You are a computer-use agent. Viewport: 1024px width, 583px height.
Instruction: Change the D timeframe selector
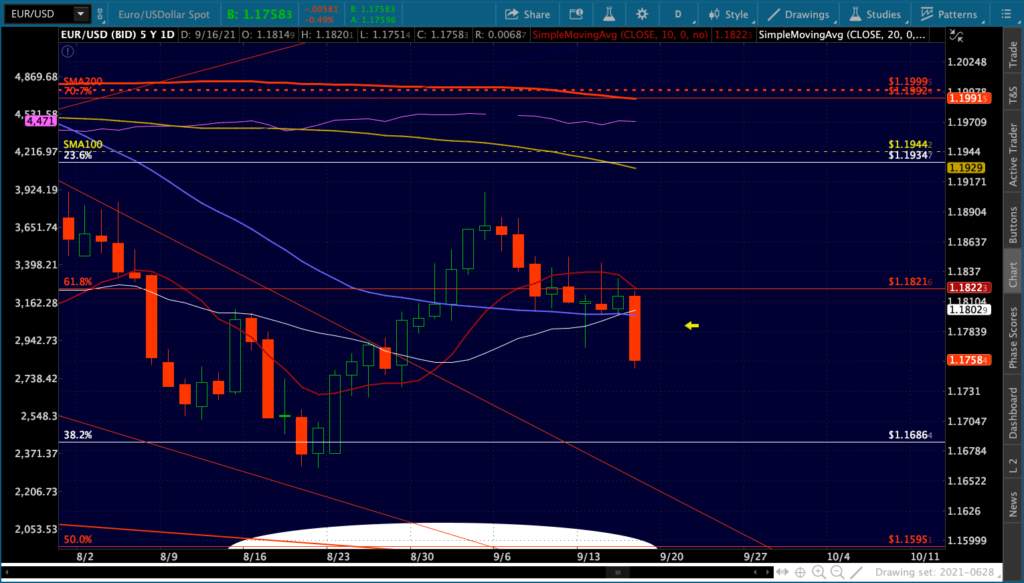click(x=678, y=14)
